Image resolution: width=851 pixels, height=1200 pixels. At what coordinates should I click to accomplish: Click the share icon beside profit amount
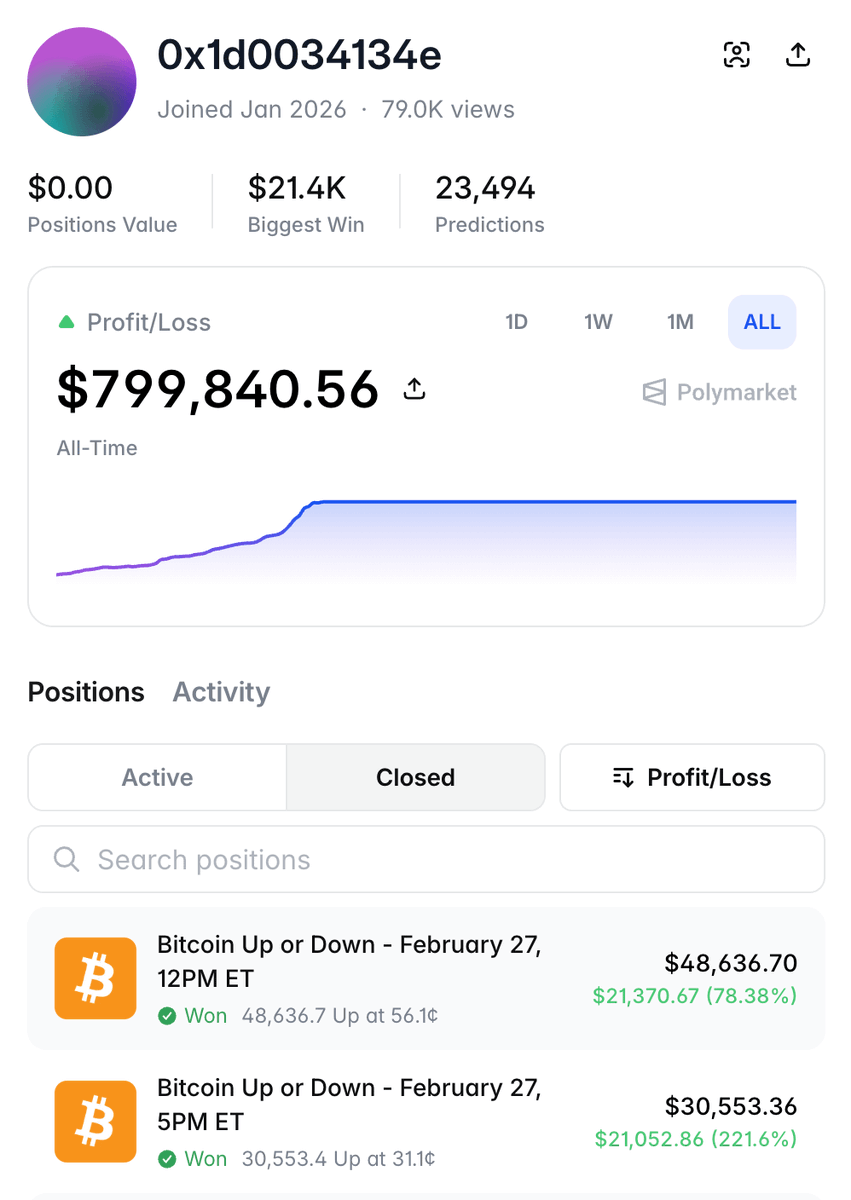414,389
